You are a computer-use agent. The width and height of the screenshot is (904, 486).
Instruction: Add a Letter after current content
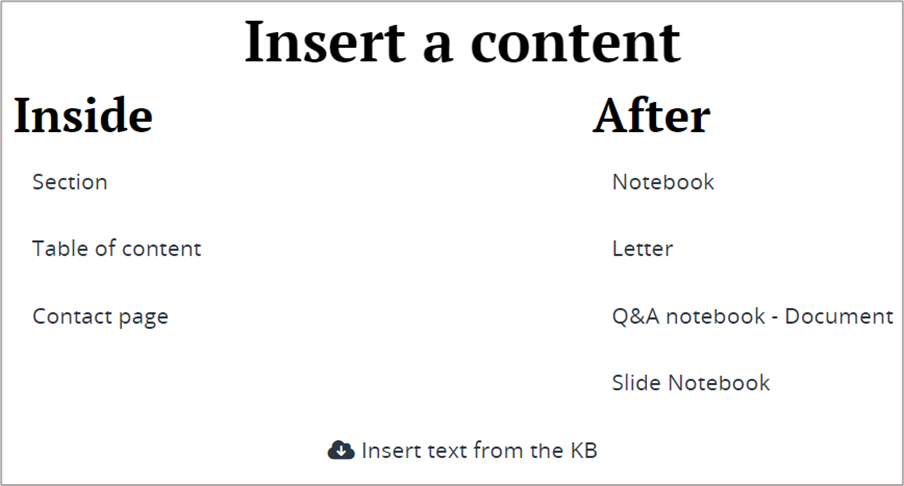pyautogui.click(x=642, y=249)
